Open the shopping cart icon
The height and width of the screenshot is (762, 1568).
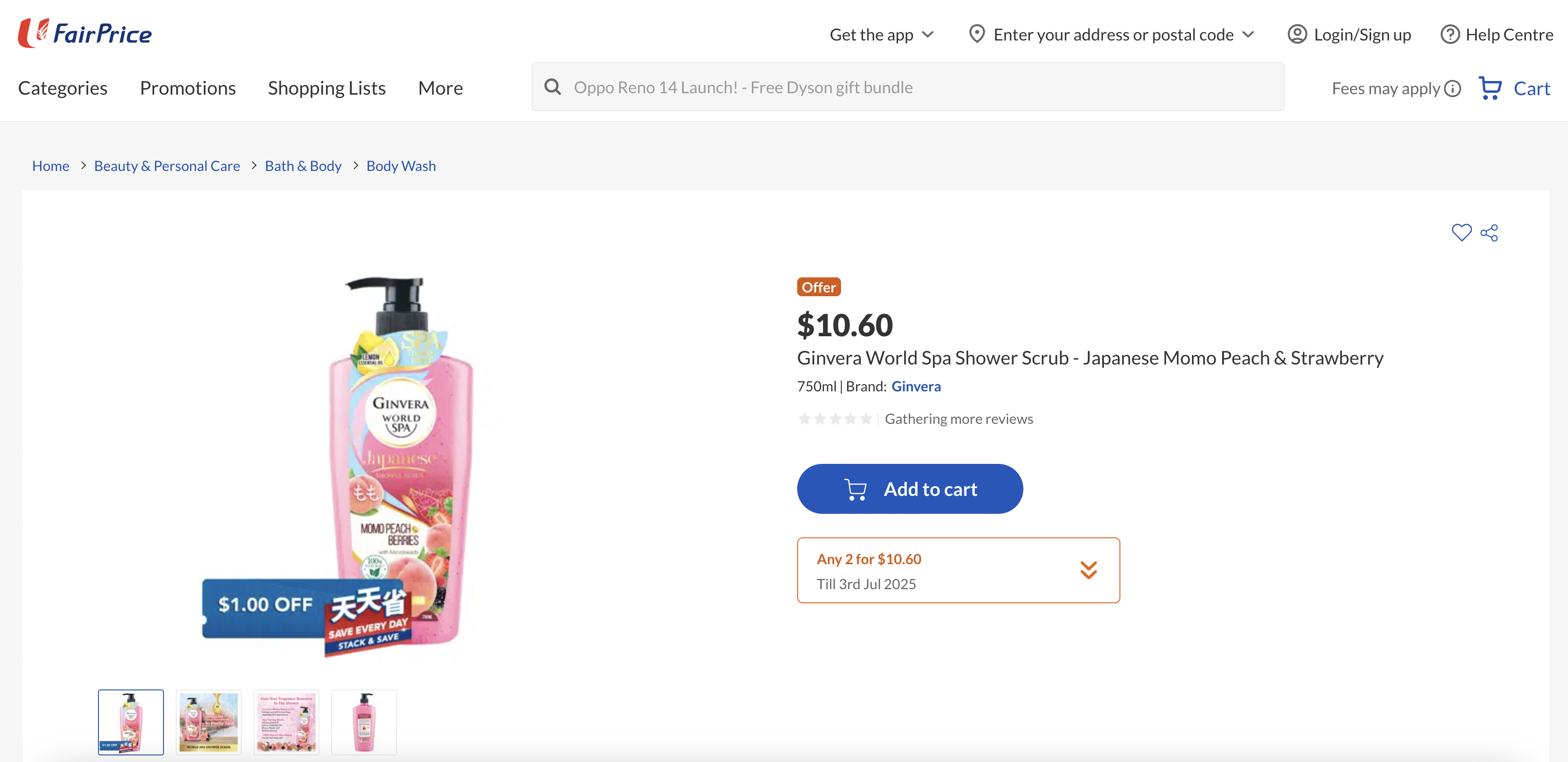(x=1490, y=88)
